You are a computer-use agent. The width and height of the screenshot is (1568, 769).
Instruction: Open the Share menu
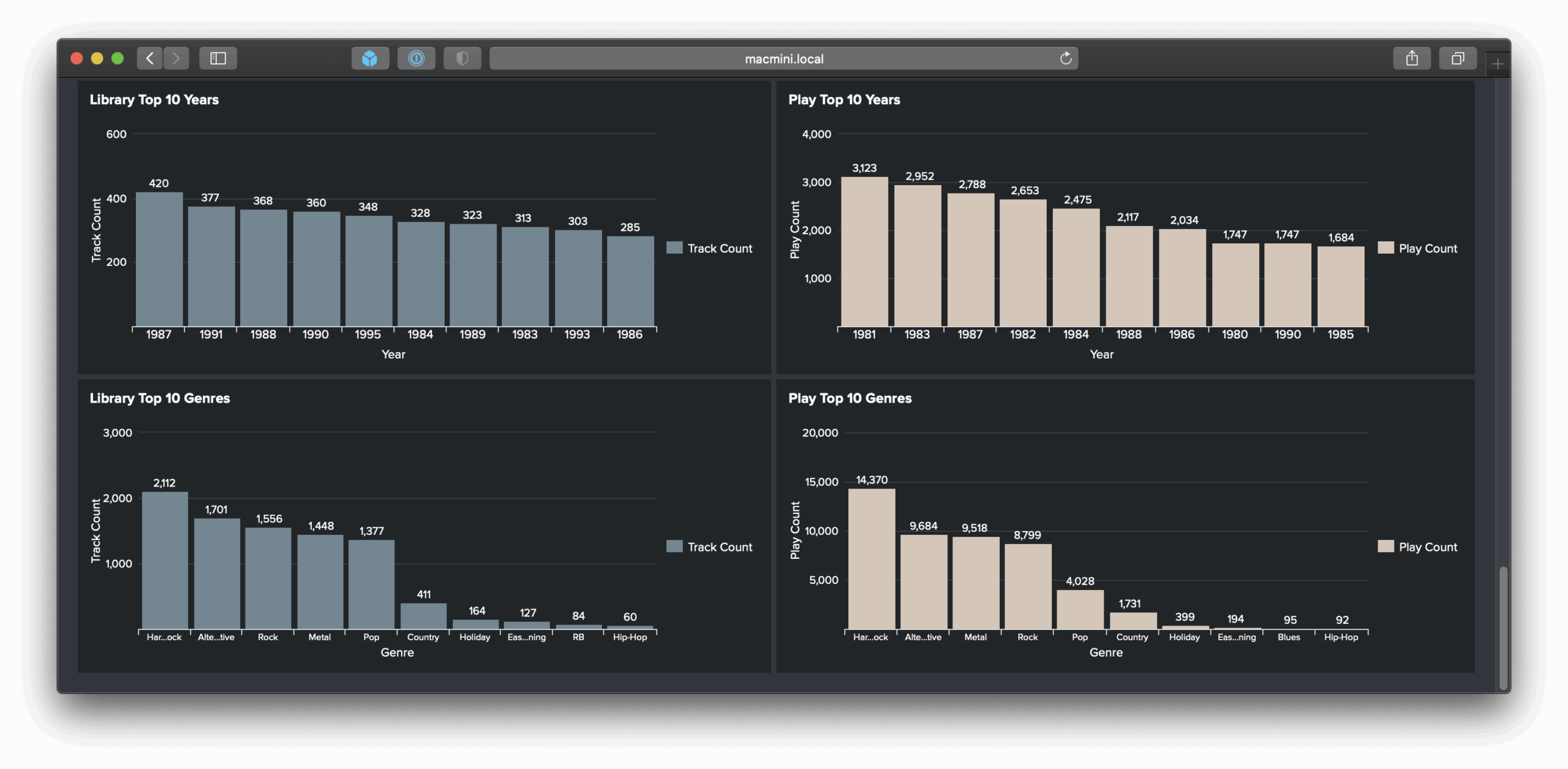coord(1412,58)
